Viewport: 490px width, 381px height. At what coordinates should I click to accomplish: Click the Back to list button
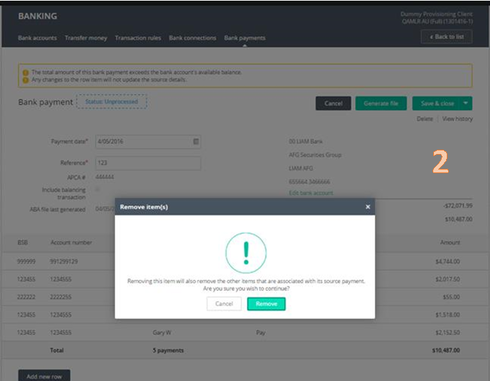pyautogui.click(x=447, y=37)
